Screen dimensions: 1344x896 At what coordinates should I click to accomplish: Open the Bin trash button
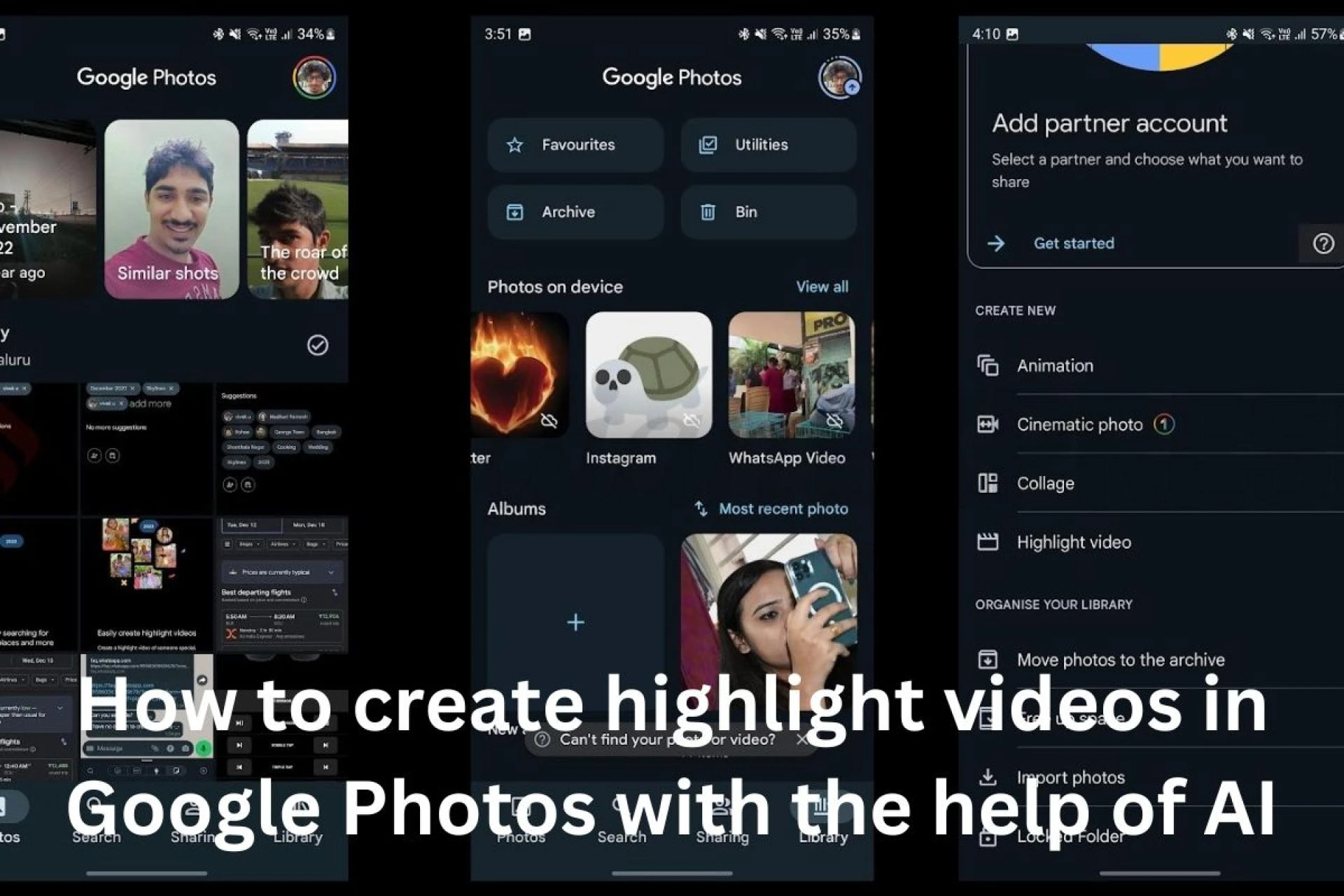click(768, 212)
